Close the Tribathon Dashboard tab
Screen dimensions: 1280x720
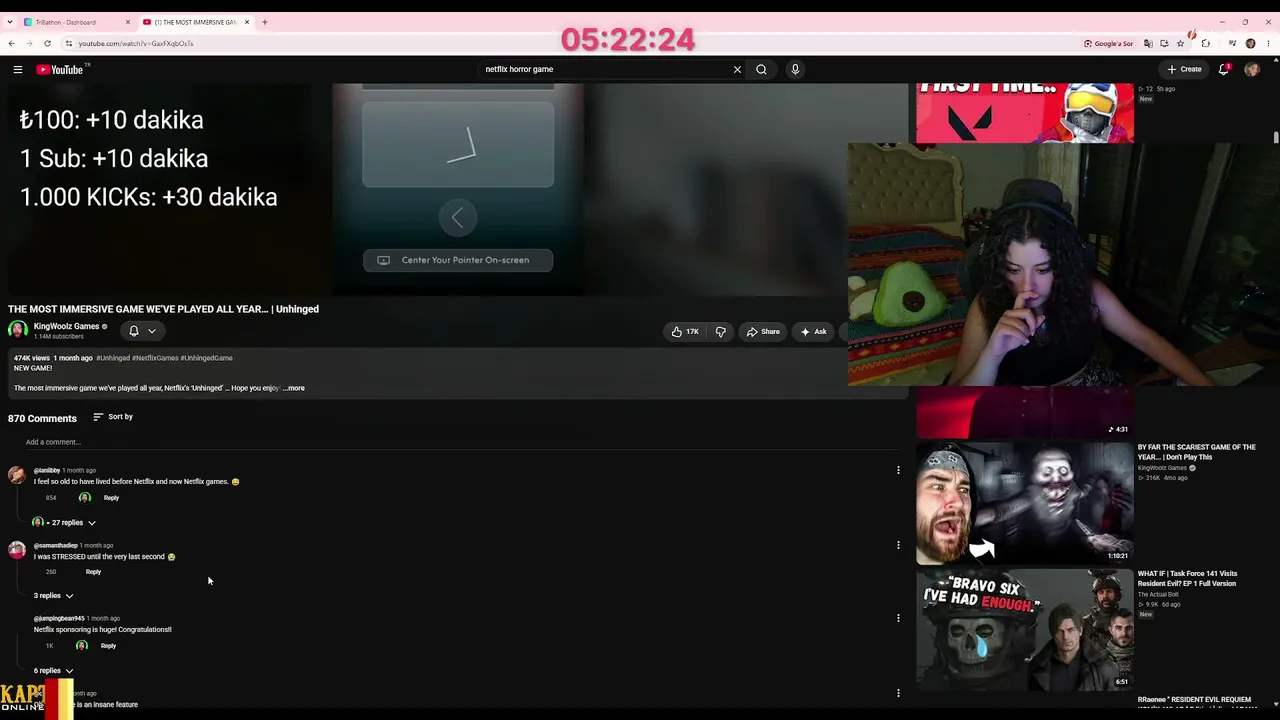[x=128, y=22]
